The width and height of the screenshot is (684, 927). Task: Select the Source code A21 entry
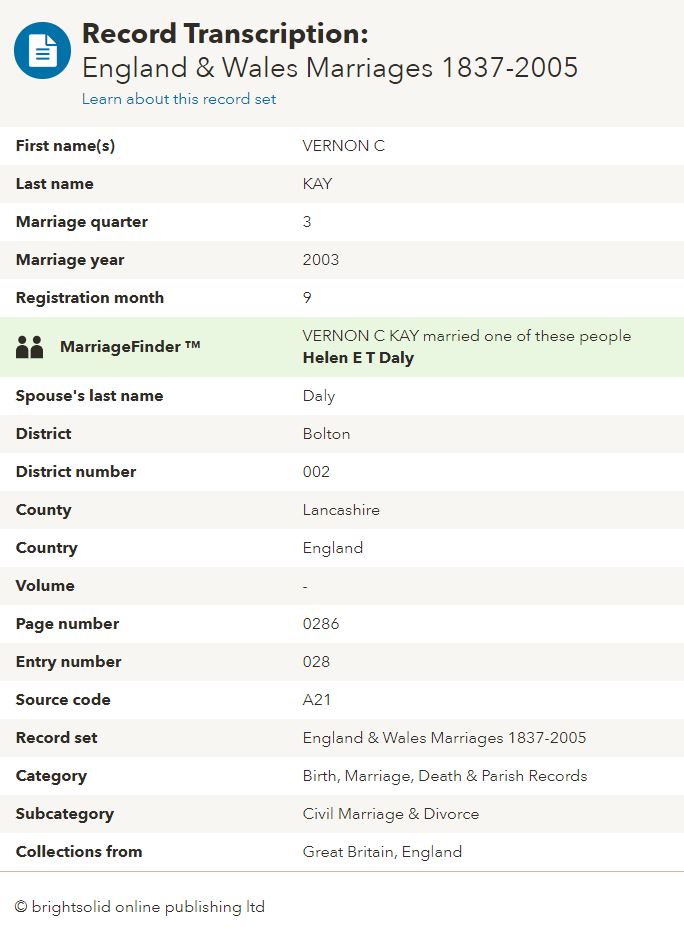pyautogui.click(x=316, y=700)
